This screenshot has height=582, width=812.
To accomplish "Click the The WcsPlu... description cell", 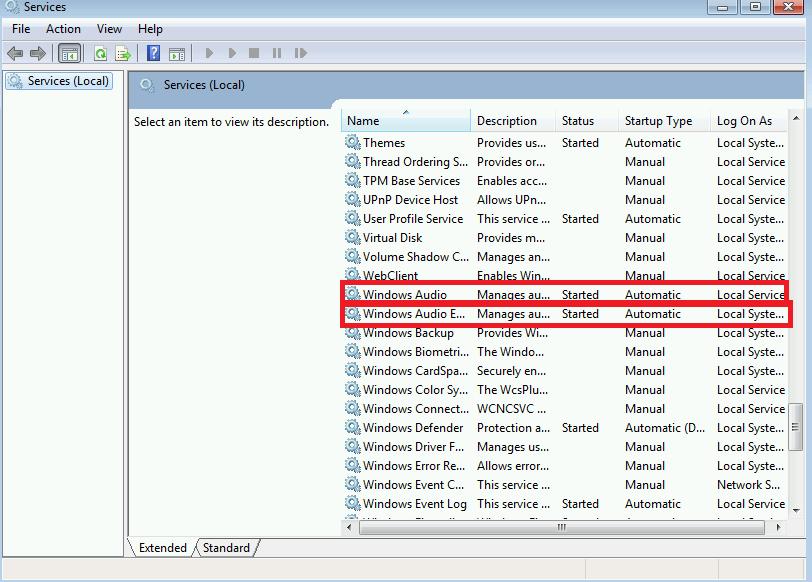I will tap(512, 389).
